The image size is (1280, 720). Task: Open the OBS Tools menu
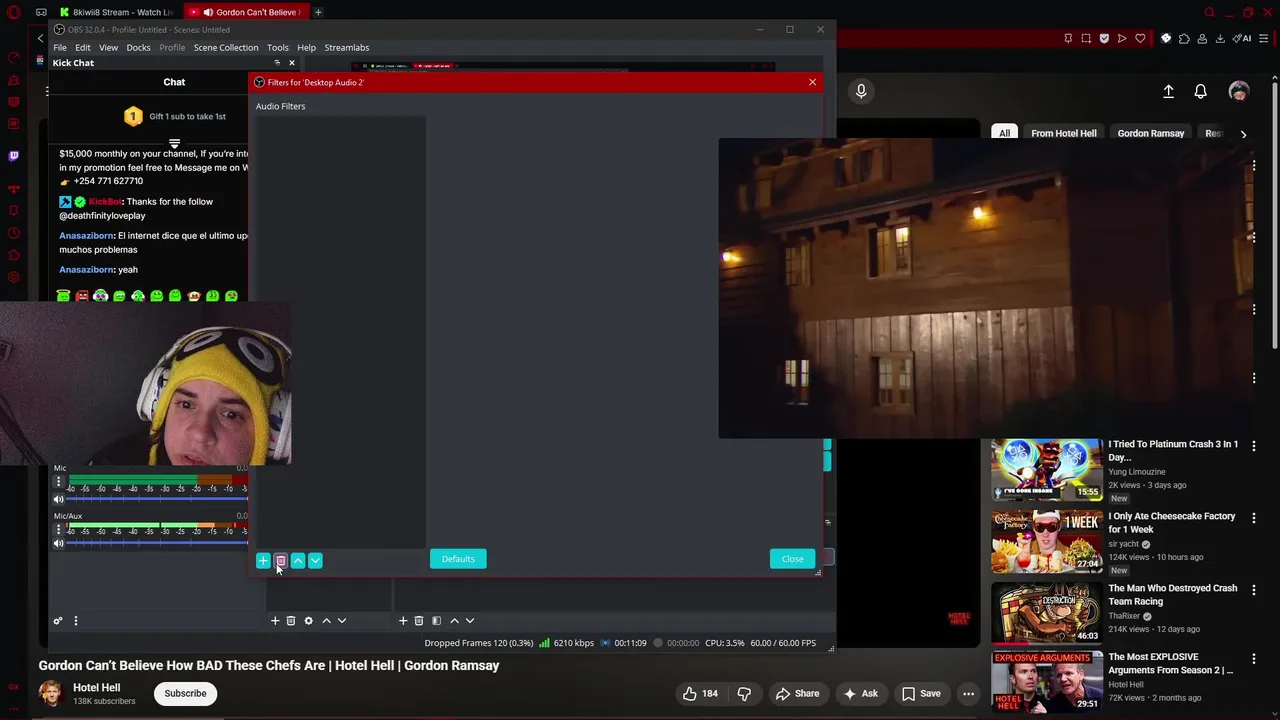coord(278,47)
